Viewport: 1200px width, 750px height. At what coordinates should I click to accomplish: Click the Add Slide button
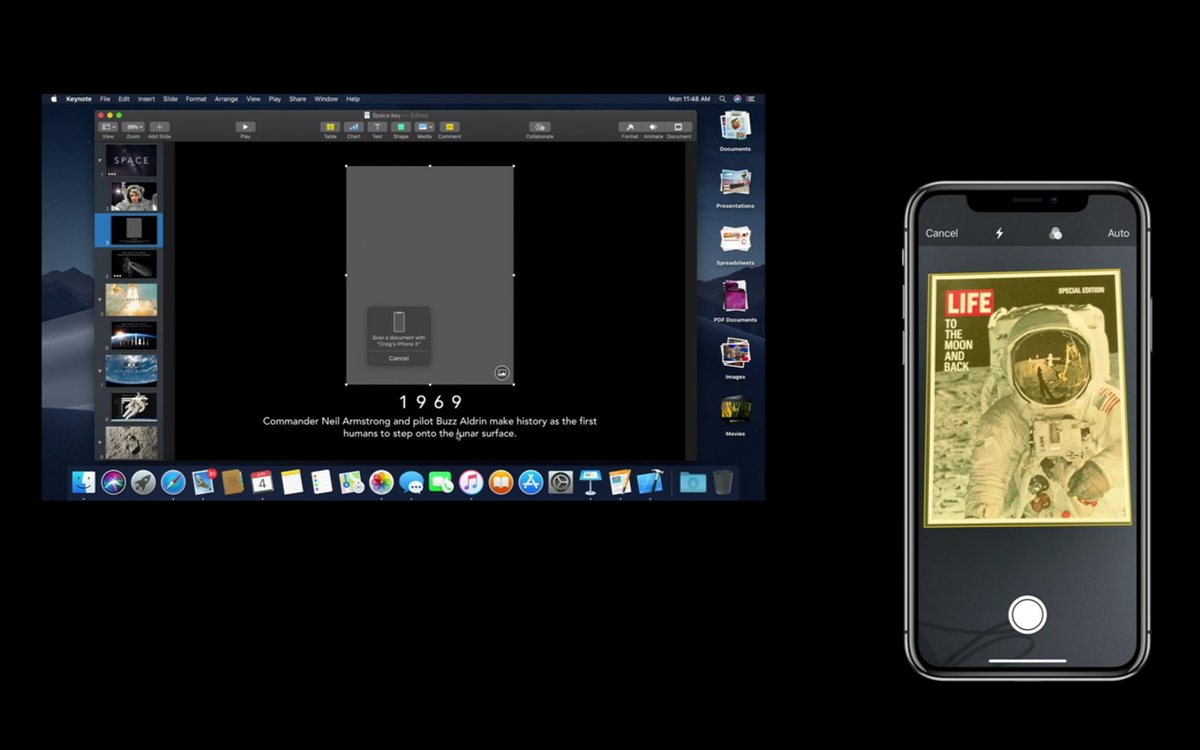click(159, 127)
